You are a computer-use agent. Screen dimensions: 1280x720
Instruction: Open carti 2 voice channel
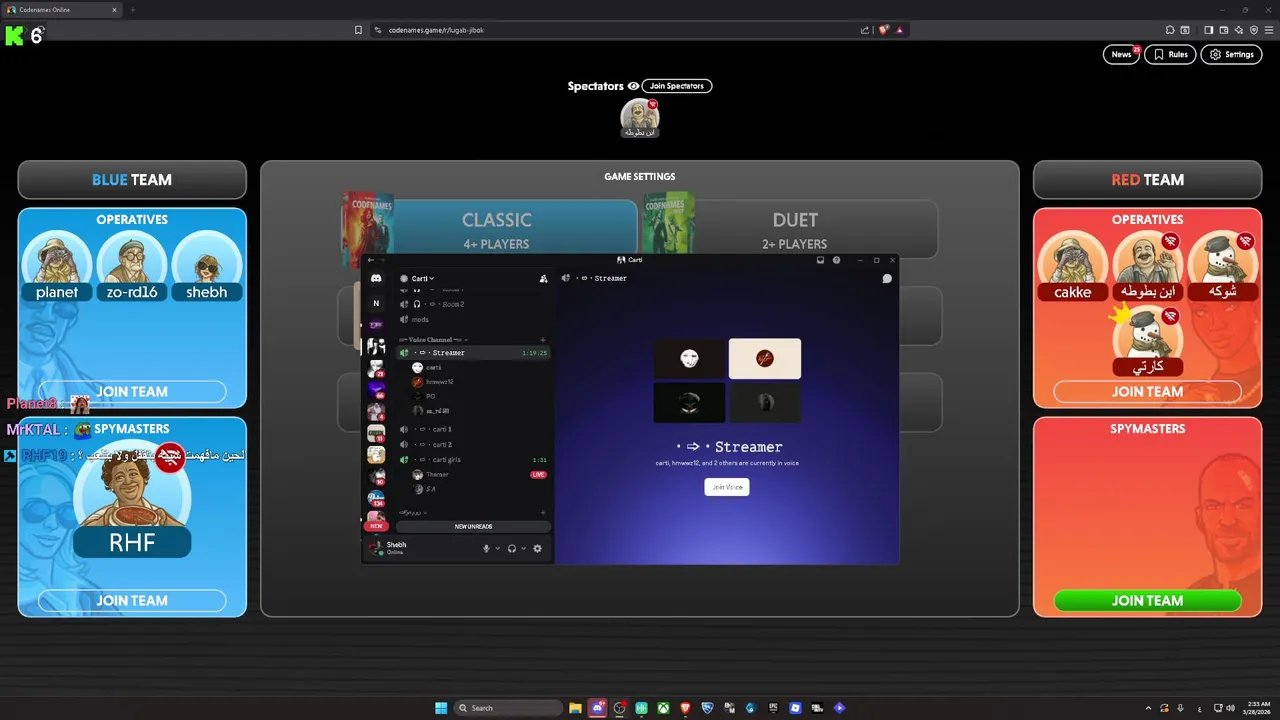[474, 444]
